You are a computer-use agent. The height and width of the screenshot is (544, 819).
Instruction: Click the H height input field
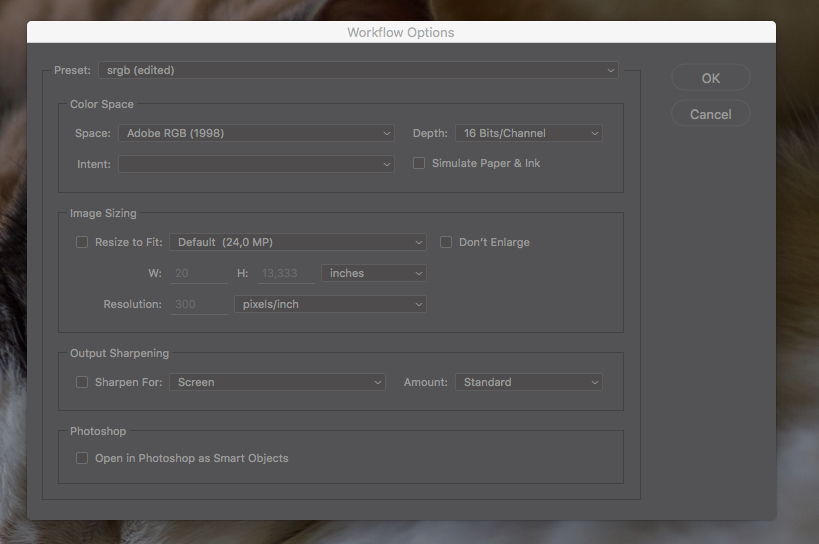tap(286, 273)
